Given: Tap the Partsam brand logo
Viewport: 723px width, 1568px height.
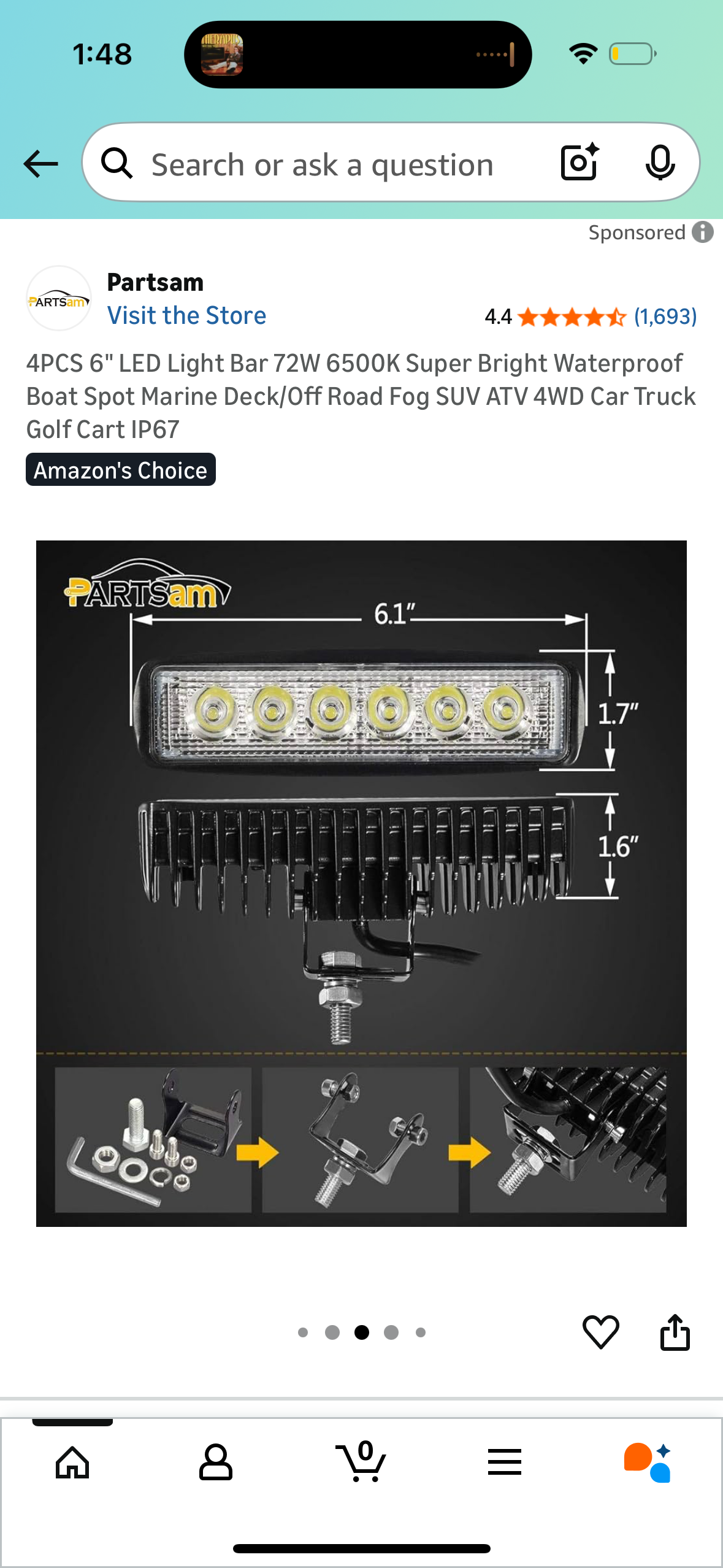Looking at the screenshot, I should [x=59, y=299].
